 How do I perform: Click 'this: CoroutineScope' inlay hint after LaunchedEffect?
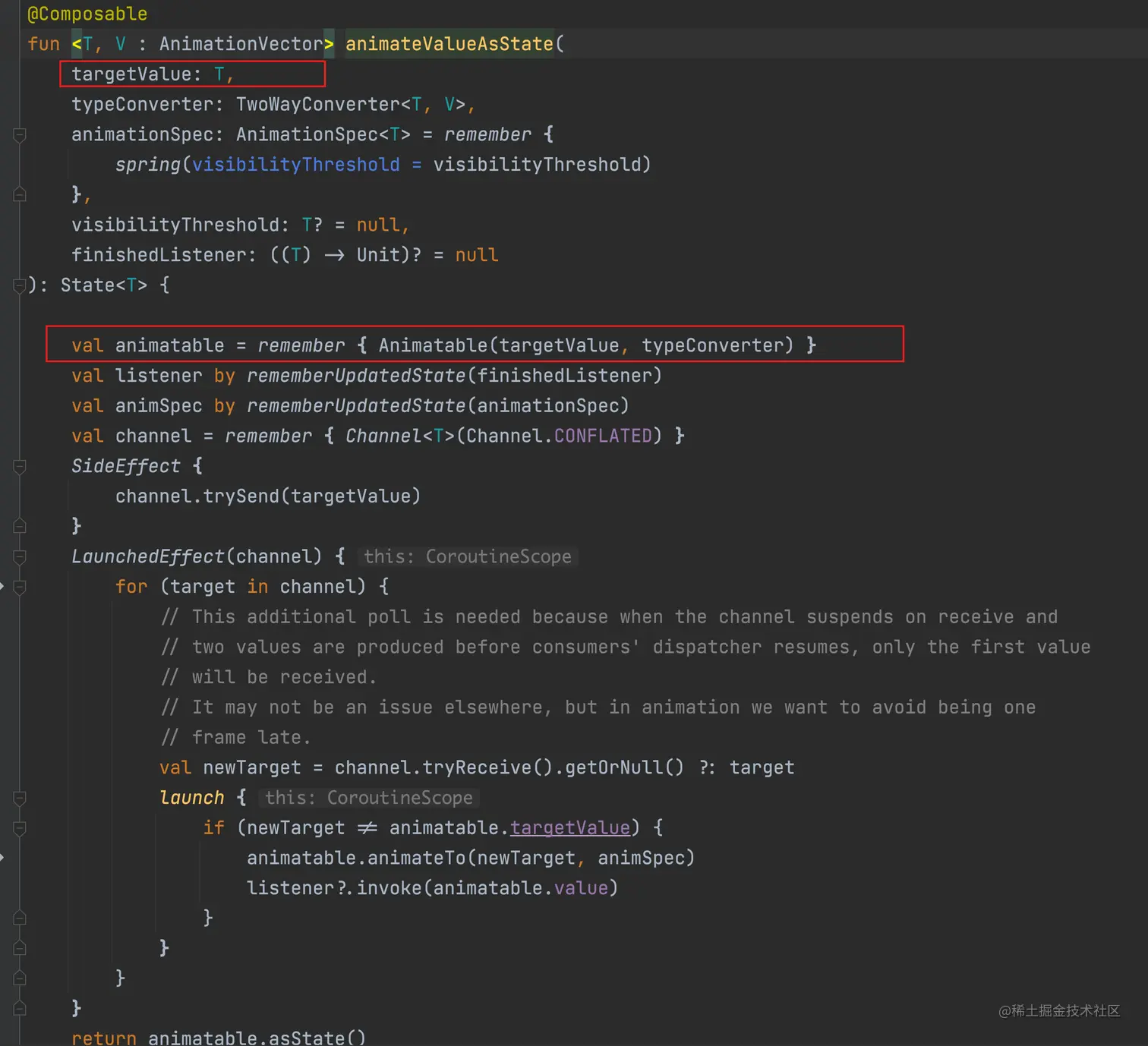coord(468,556)
